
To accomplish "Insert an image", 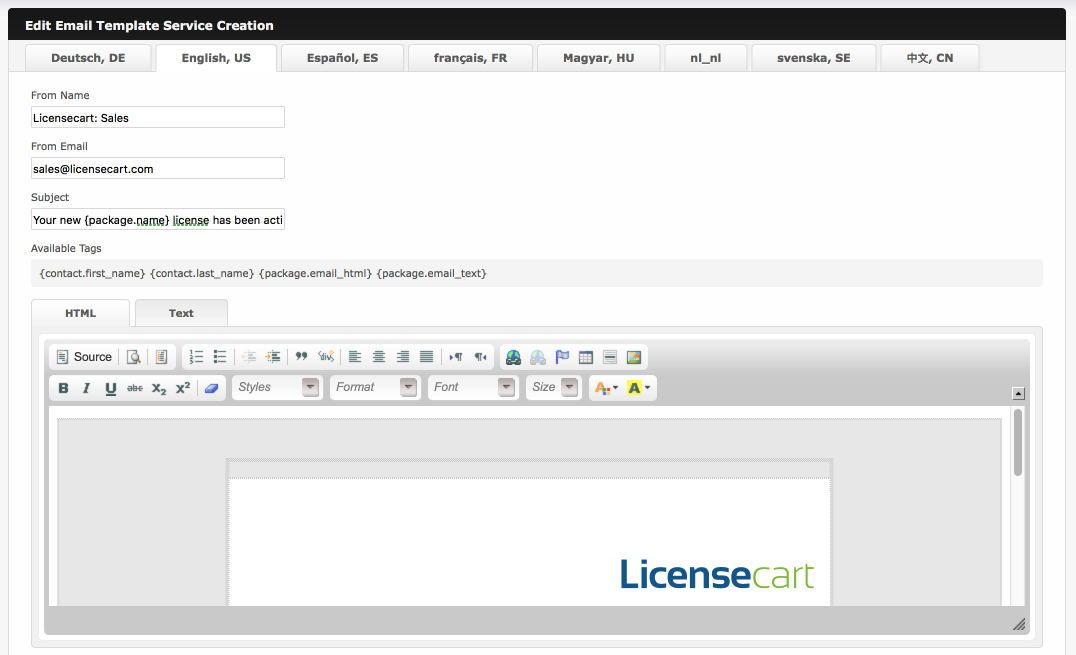I will [634, 357].
